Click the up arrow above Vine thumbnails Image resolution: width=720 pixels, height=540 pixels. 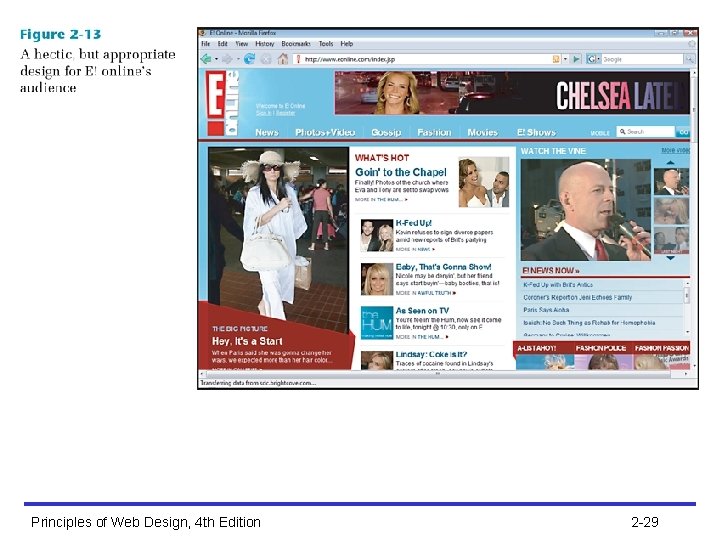670,163
